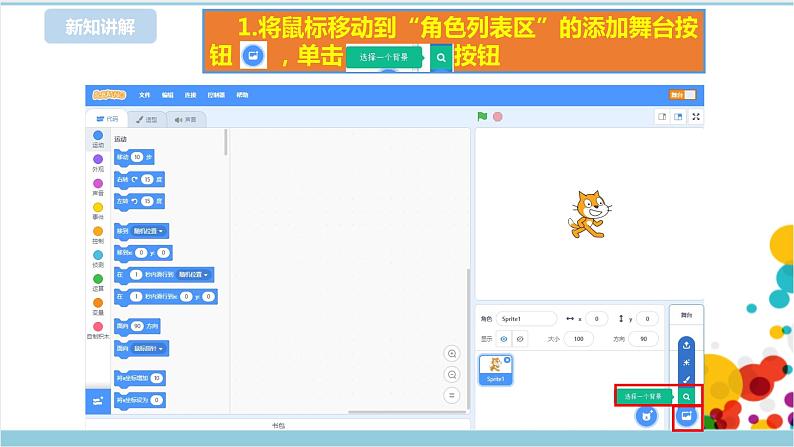Click the 移动 10 步 block

pyautogui.click(x=134, y=157)
